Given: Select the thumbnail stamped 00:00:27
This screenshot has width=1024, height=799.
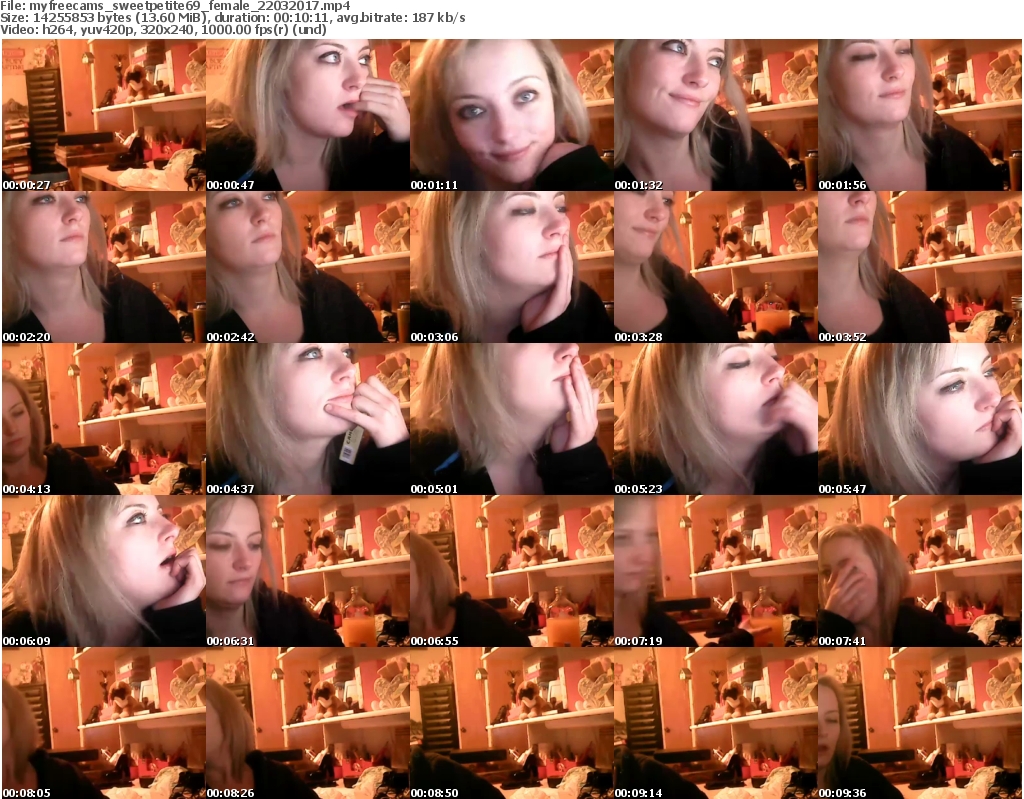Looking at the screenshot, I should pos(104,115).
